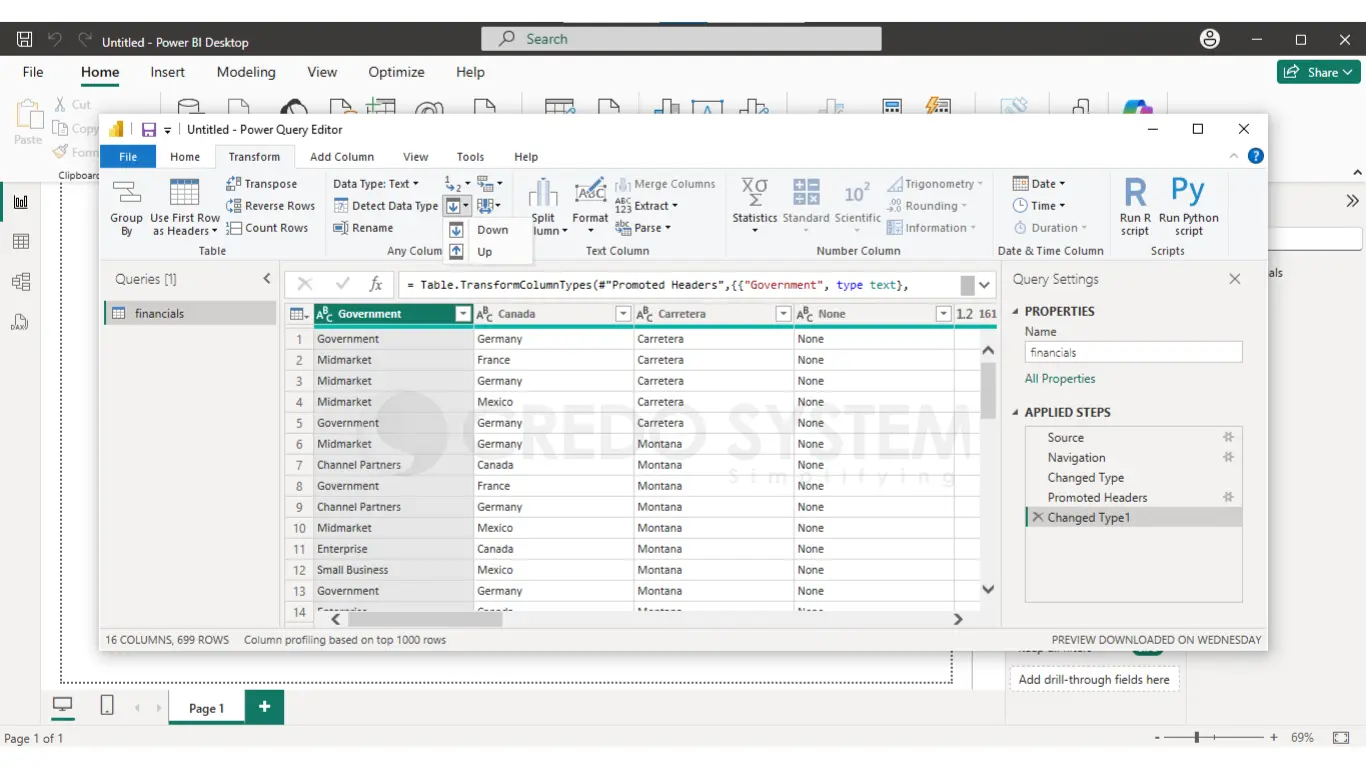
Task: Open the Extract dropdown
Action: (646, 206)
